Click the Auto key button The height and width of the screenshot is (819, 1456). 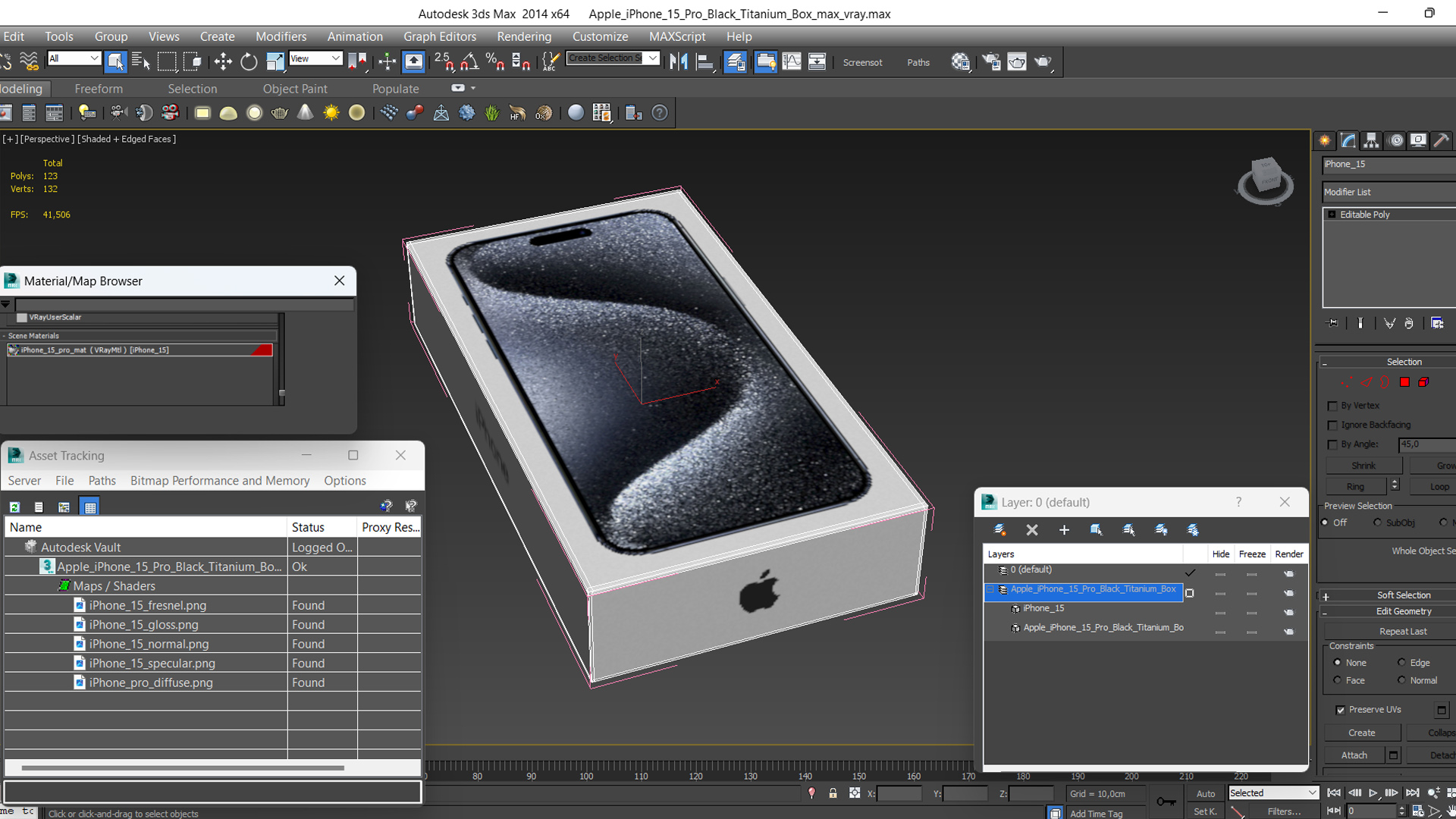point(1206,794)
